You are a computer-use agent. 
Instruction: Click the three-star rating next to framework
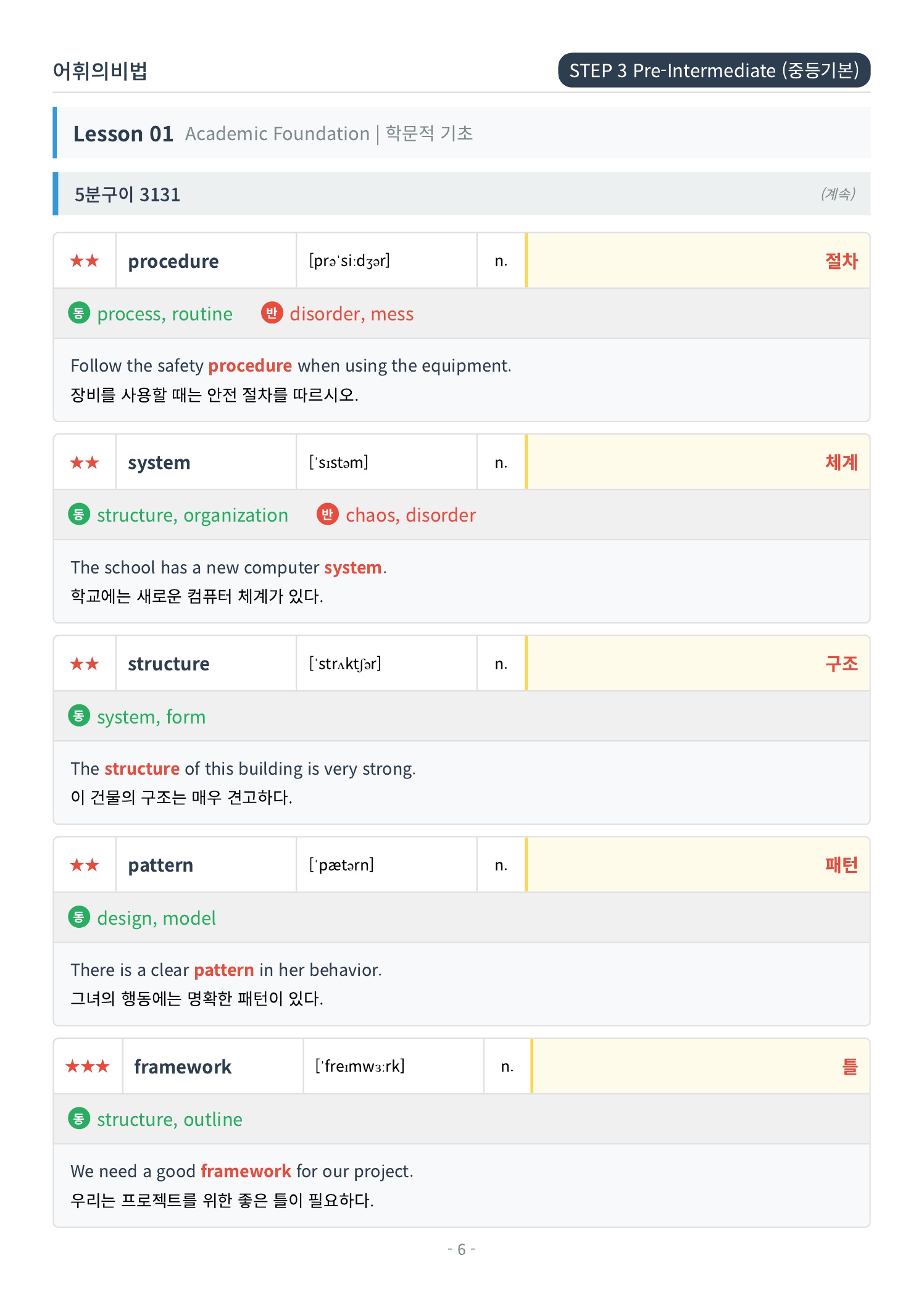88,1067
